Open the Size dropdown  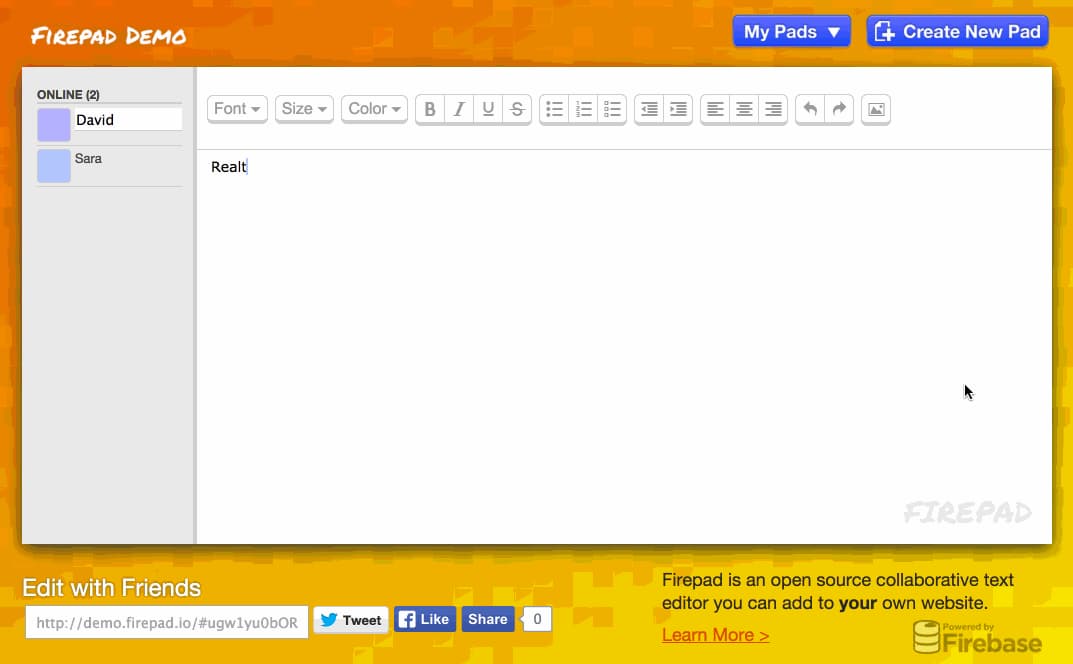(304, 109)
